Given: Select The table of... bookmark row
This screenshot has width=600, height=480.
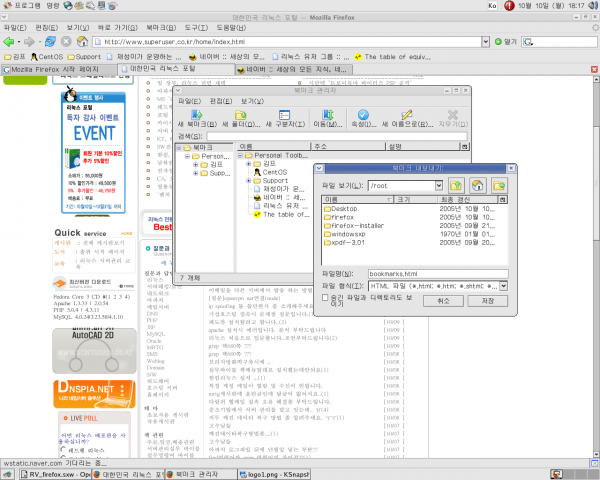Looking at the screenshot, I should click(282, 214).
